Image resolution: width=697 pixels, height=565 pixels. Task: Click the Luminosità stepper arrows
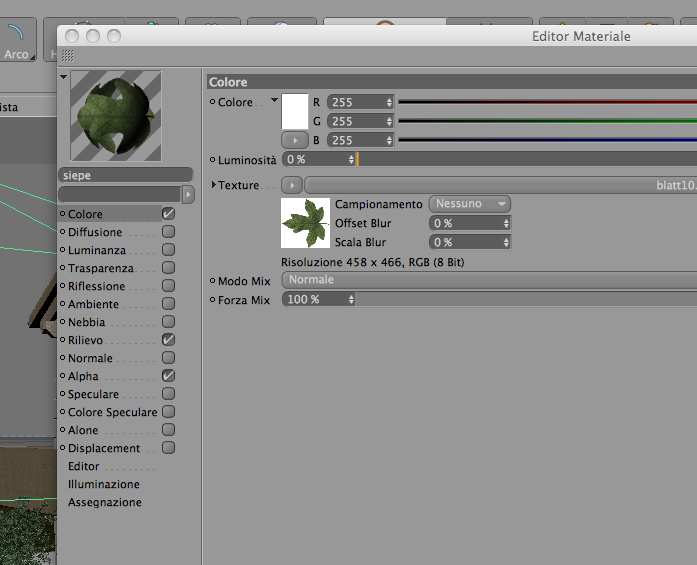pos(351,160)
